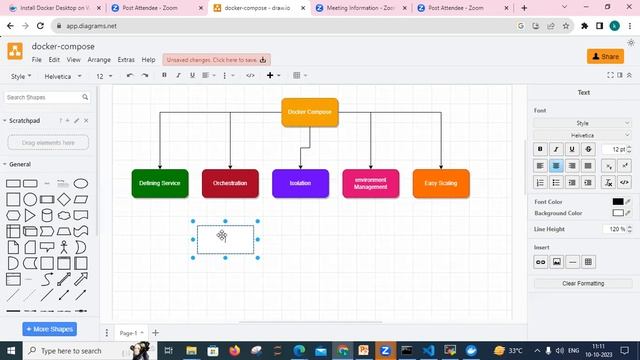The height and width of the screenshot is (360, 640).
Task: Insert horizontal rule
Action: coord(573,262)
